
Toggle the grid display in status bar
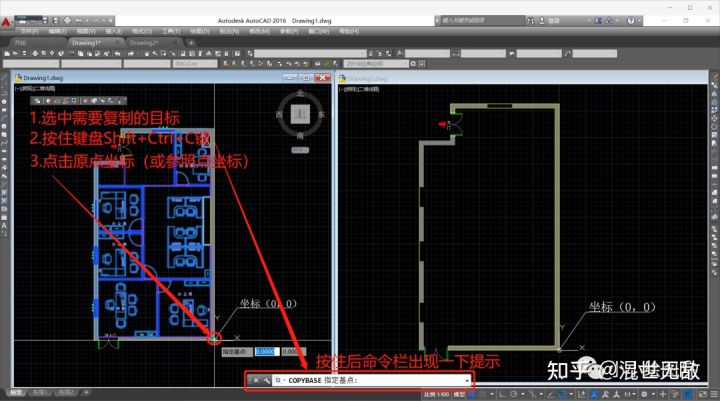click(473, 394)
